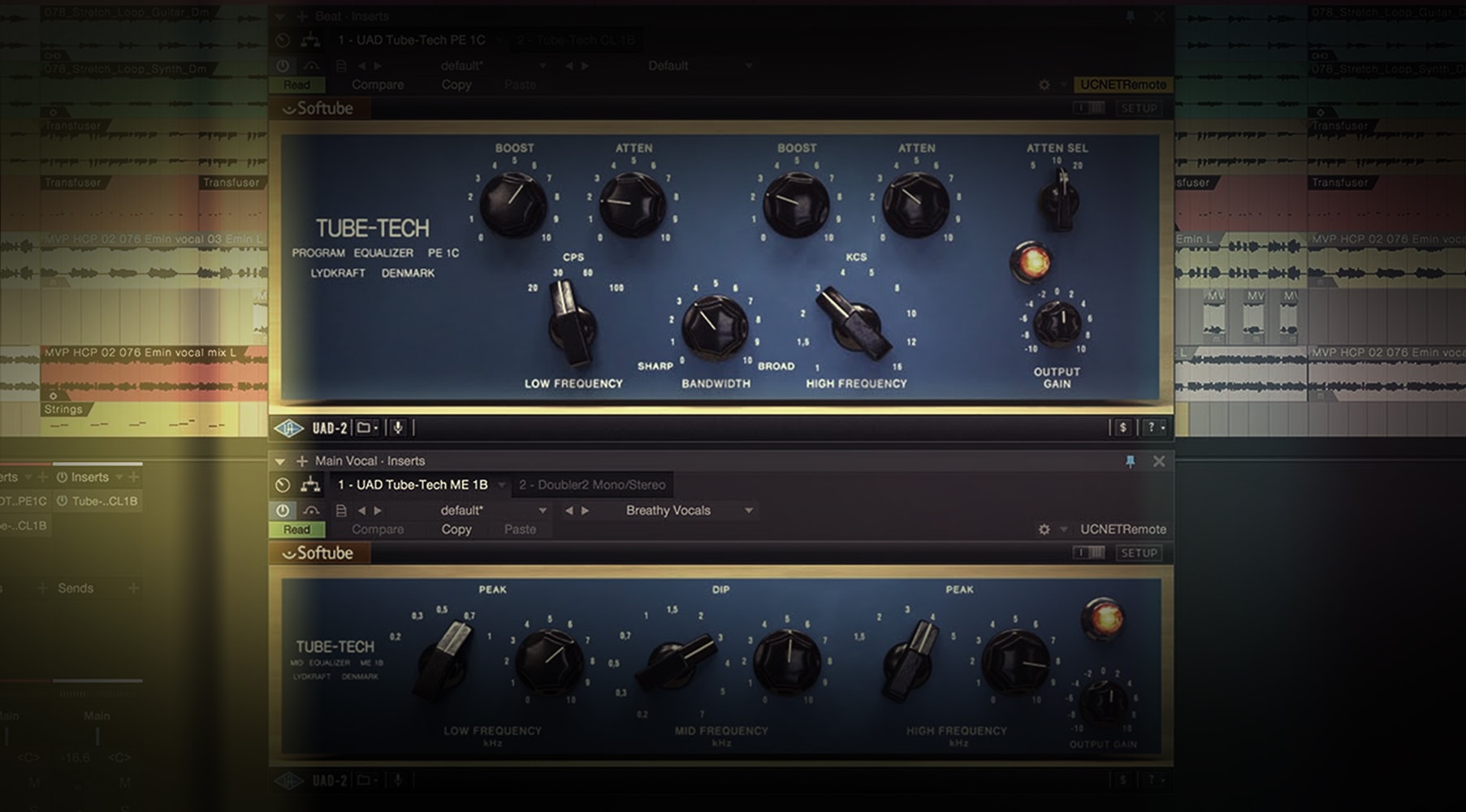Switch to the Tube-Tech CL 1B insert slot
Image resolution: width=1466 pixels, height=812 pixels.
578,40
